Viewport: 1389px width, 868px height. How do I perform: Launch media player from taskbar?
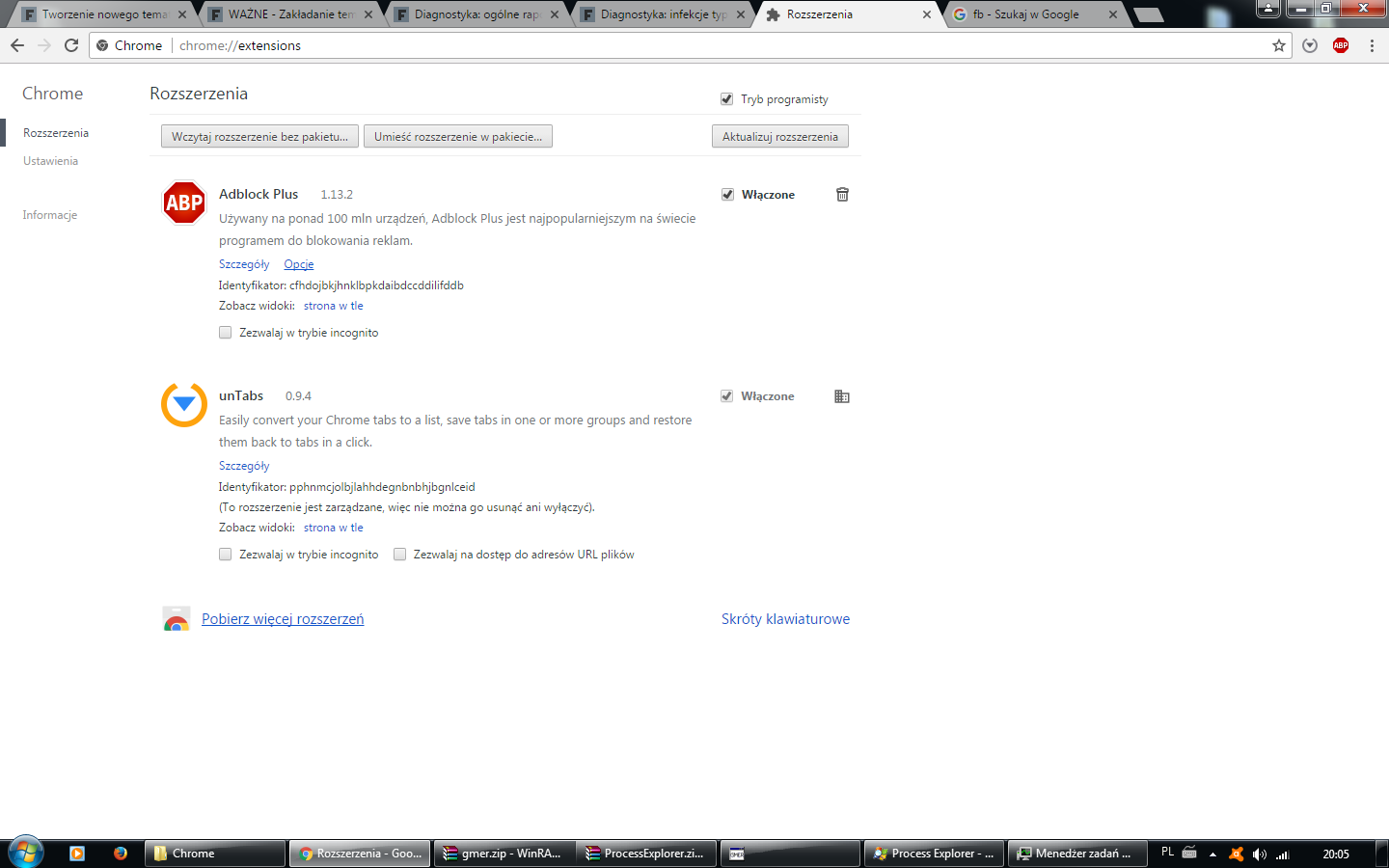tap(77, 854)
